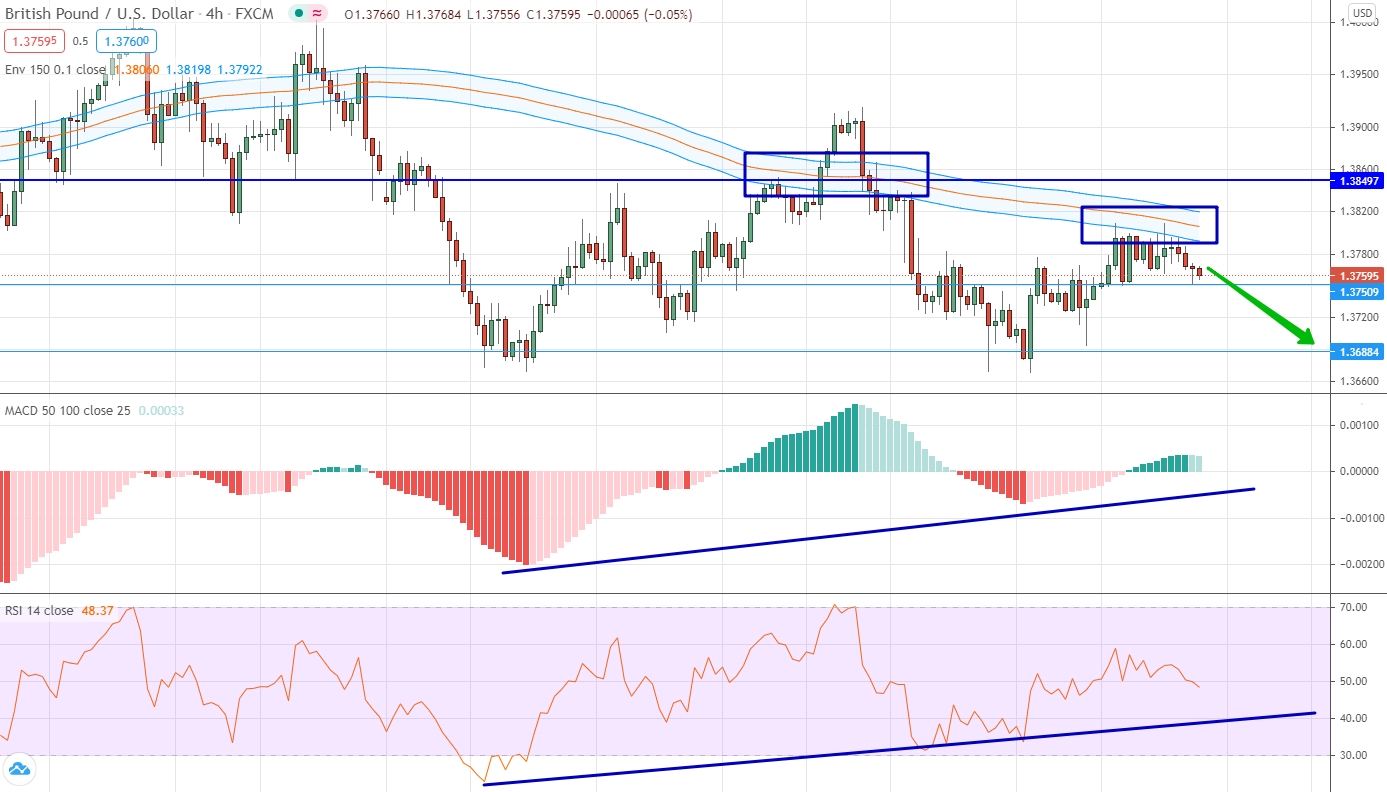The width and height of the screenshot is (1387, 792).
Task: Click the Env value 1.37922
Action: point(239,70)
